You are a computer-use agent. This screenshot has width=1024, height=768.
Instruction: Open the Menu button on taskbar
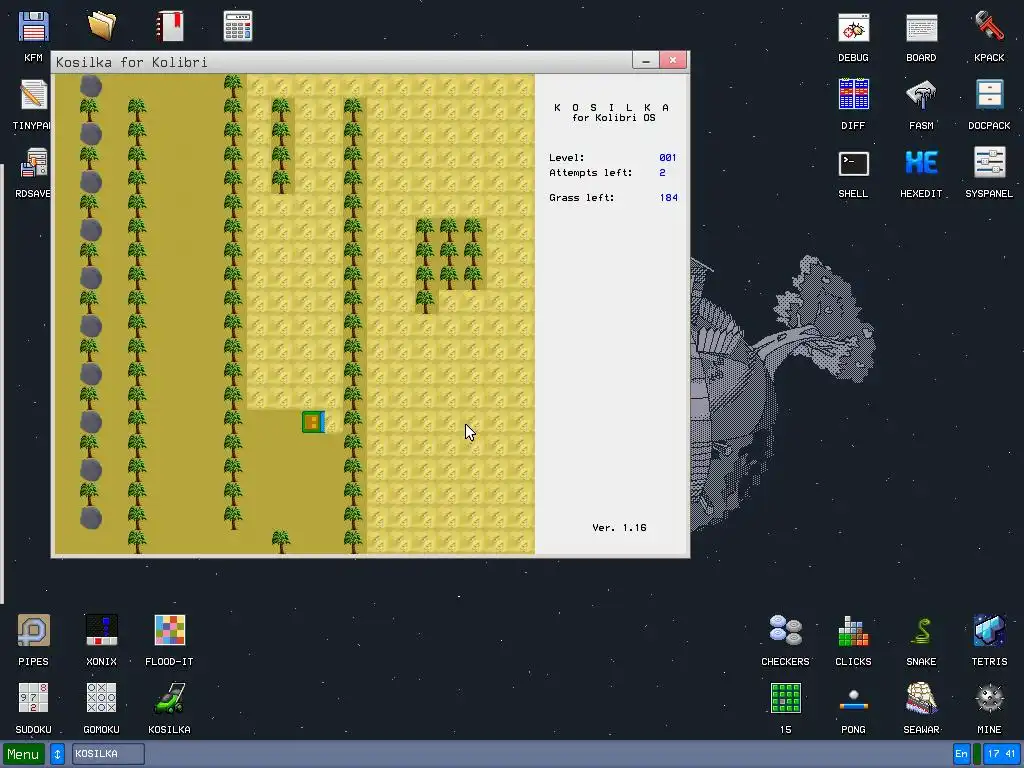point(24,754)
